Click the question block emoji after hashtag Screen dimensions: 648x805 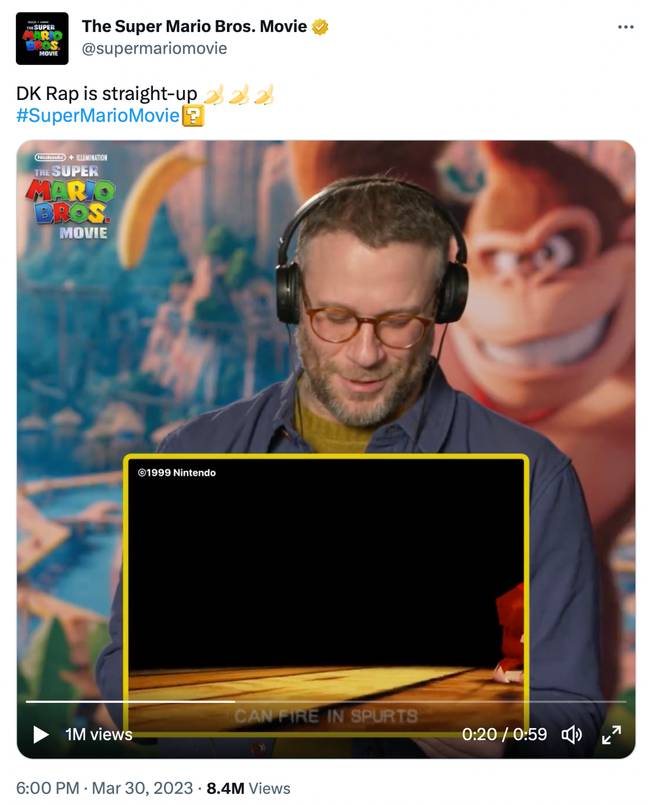click(193, 116)
